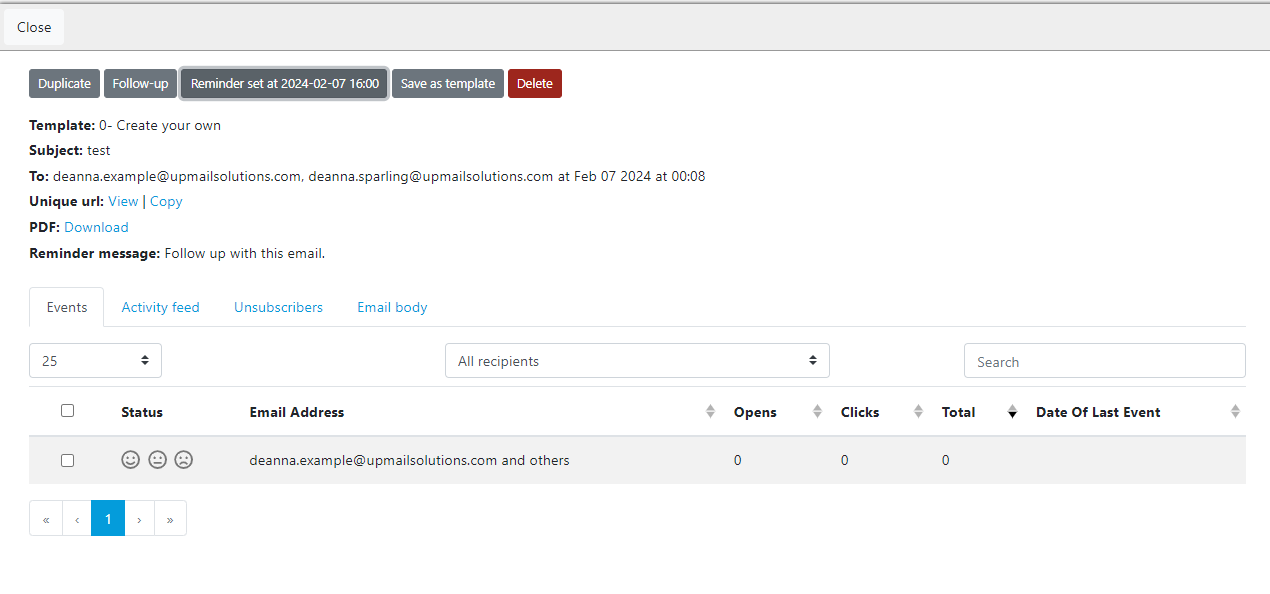Click the happy smiley face status icon

130,460
